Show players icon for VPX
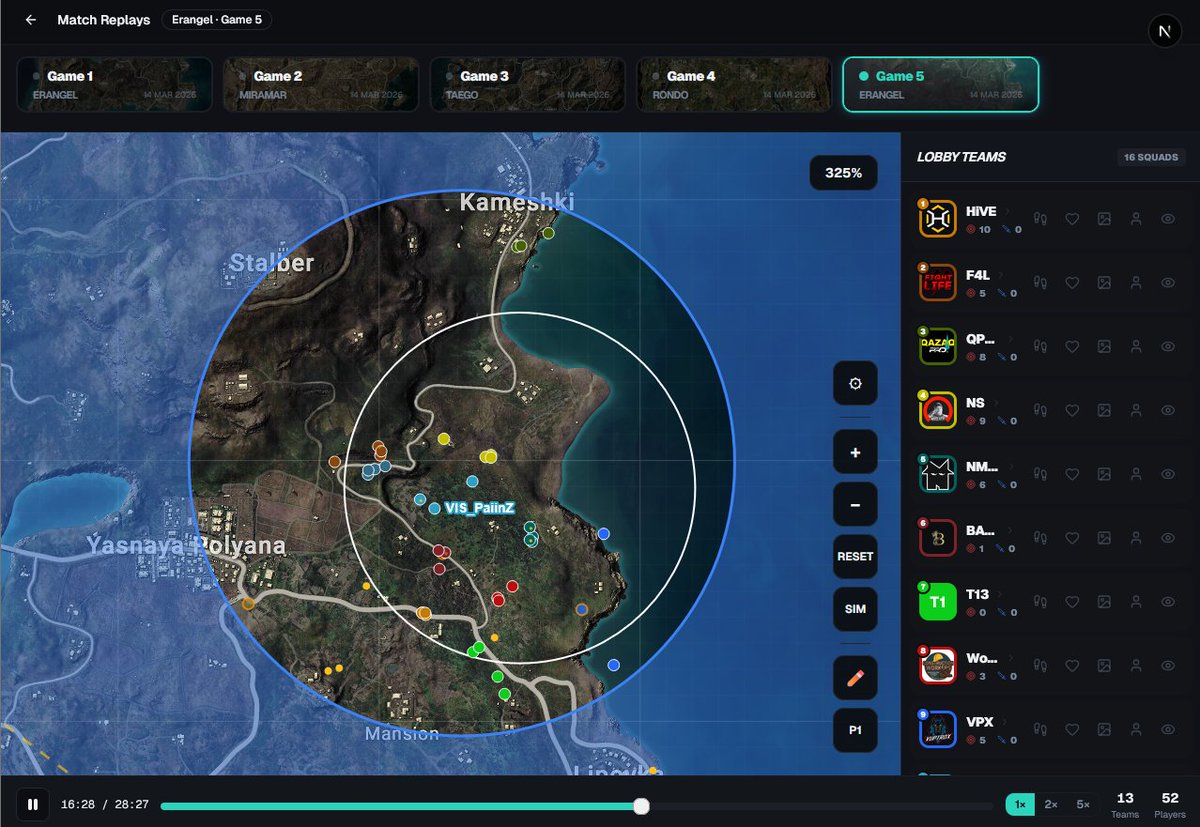 [x=1136, y=731]
